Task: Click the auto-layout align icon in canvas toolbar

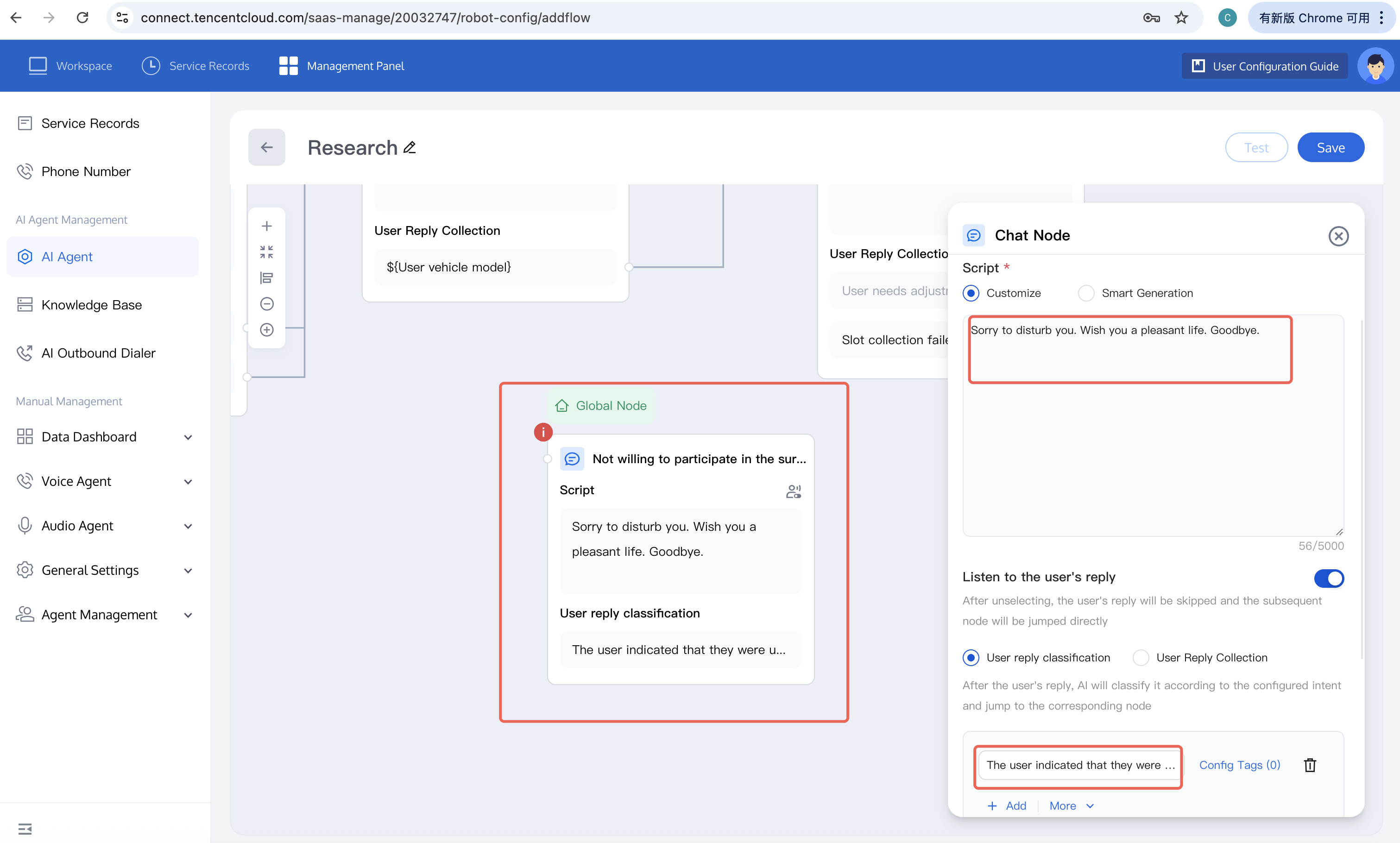Action: point(266,278)
